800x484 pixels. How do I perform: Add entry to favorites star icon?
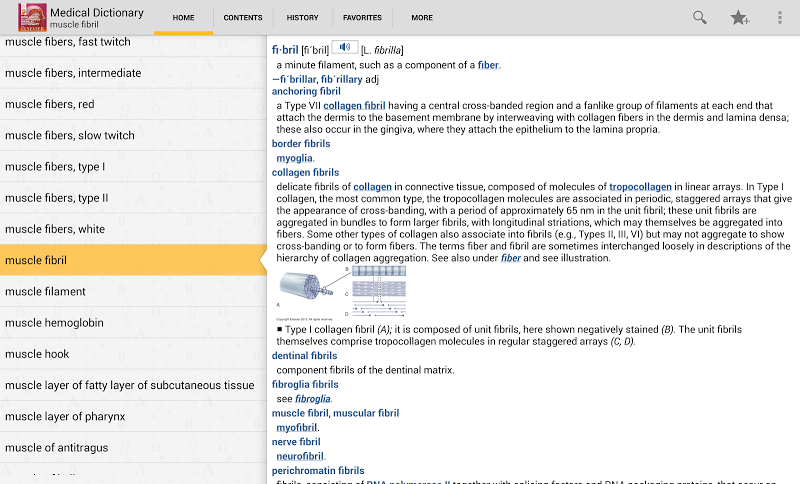[x=739, y=17]
